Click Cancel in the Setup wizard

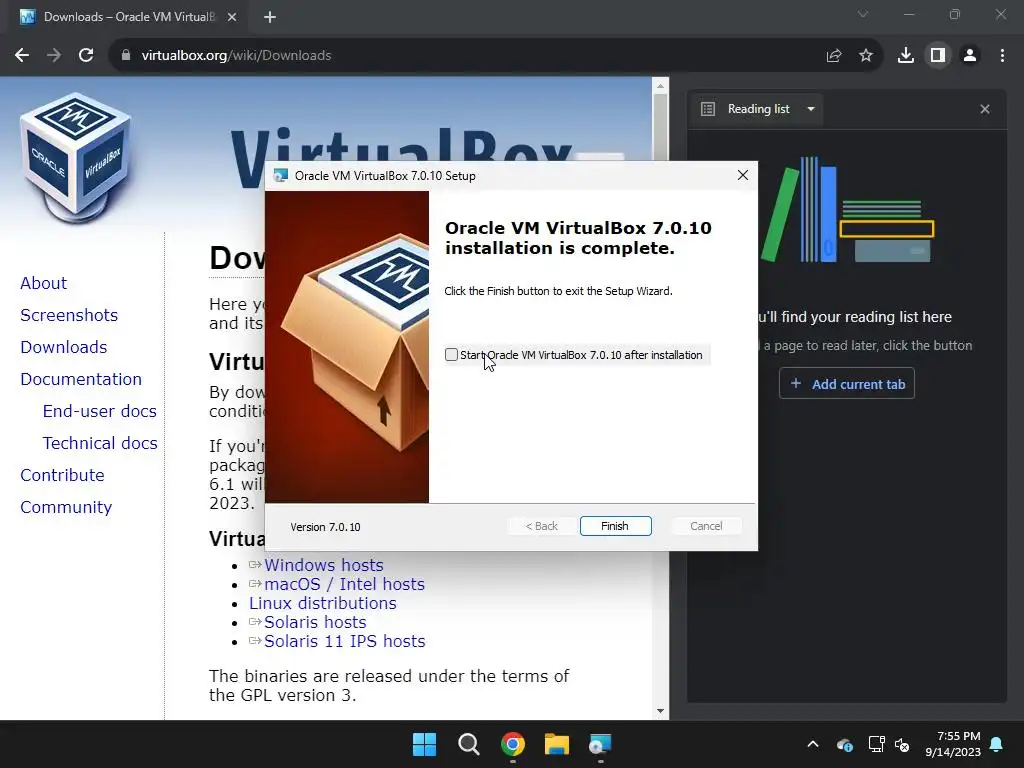tap(706, 526)
